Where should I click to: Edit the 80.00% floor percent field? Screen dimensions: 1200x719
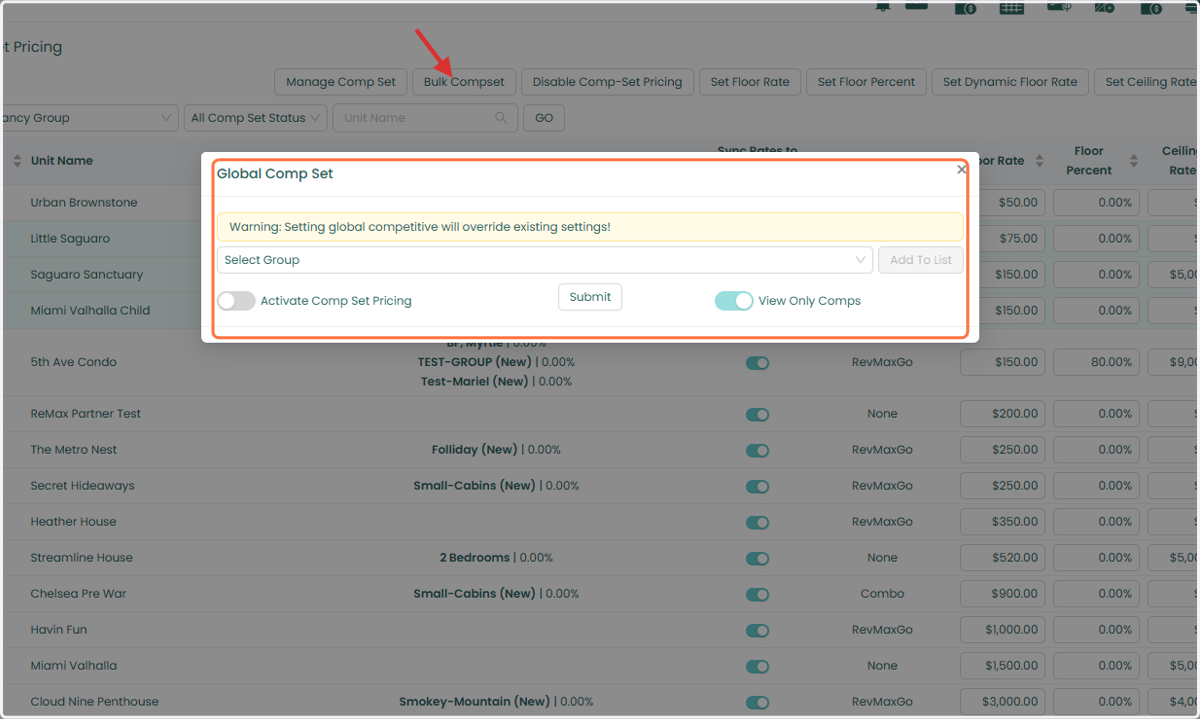[1097, 363]
